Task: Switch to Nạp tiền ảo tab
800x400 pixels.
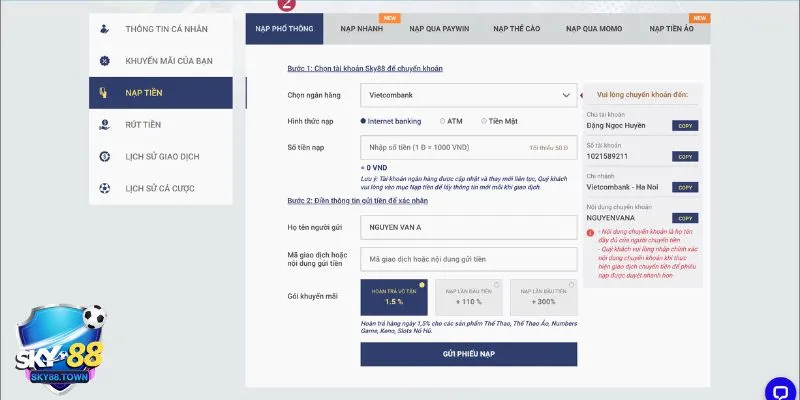Action: 671,29
